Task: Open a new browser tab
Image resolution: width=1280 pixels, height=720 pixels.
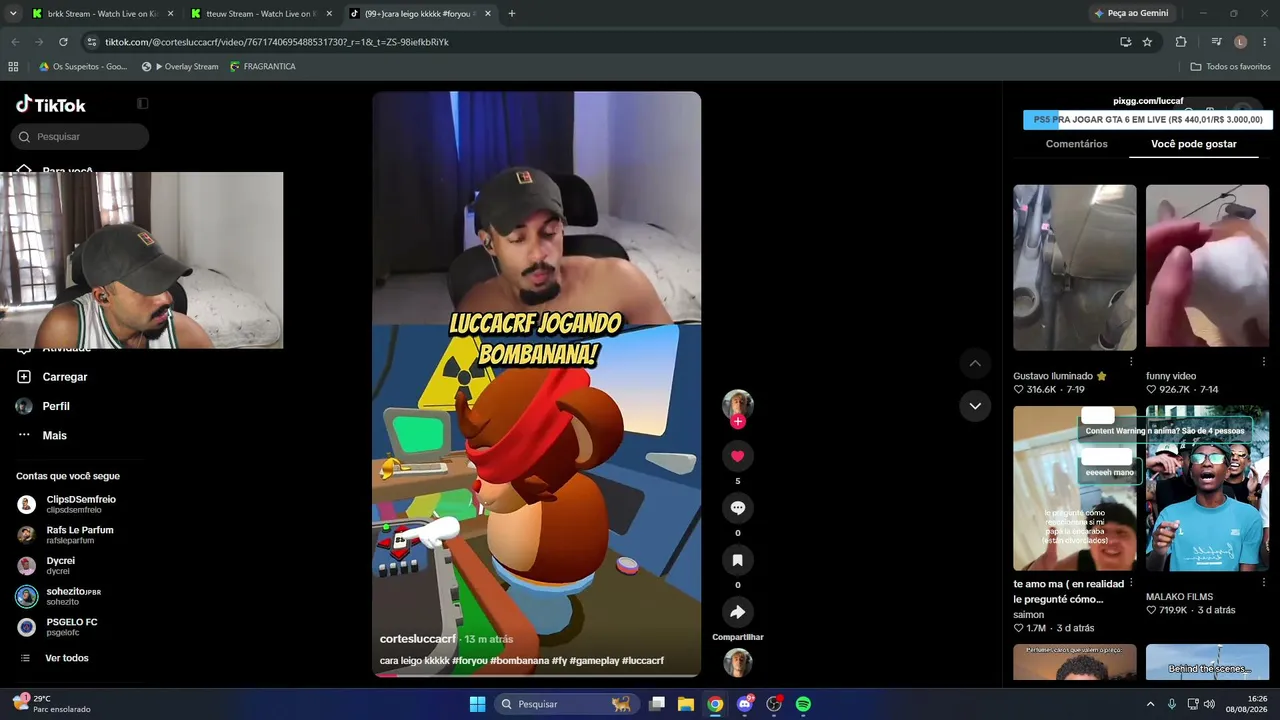Action: (512, 14)
